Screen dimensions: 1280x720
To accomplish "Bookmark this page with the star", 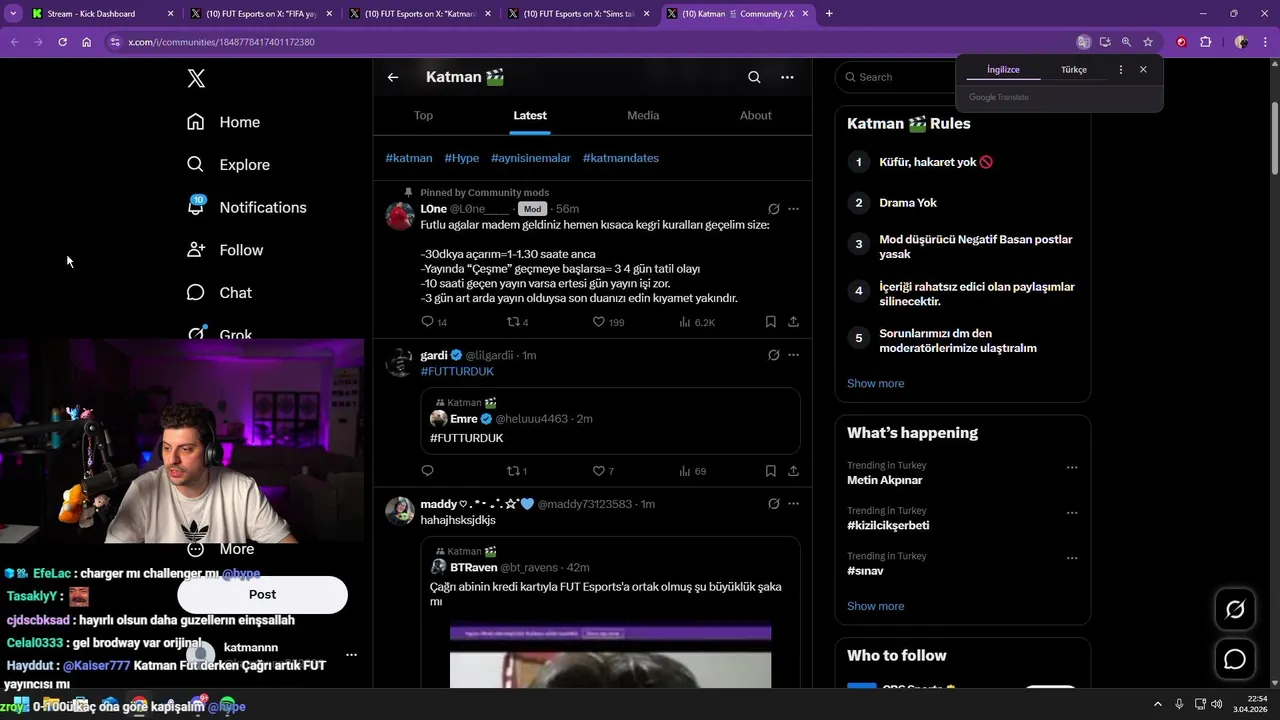I will tap(1148, 42).
